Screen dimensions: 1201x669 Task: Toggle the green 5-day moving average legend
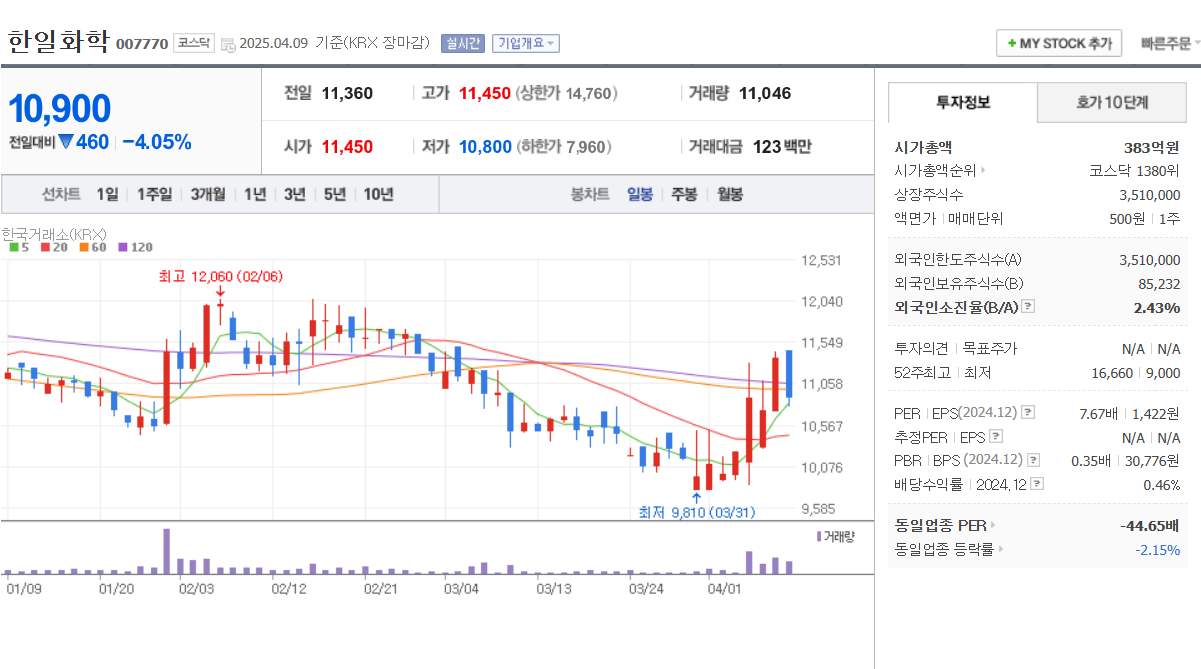pyautogui.click(x=14, y=247)
